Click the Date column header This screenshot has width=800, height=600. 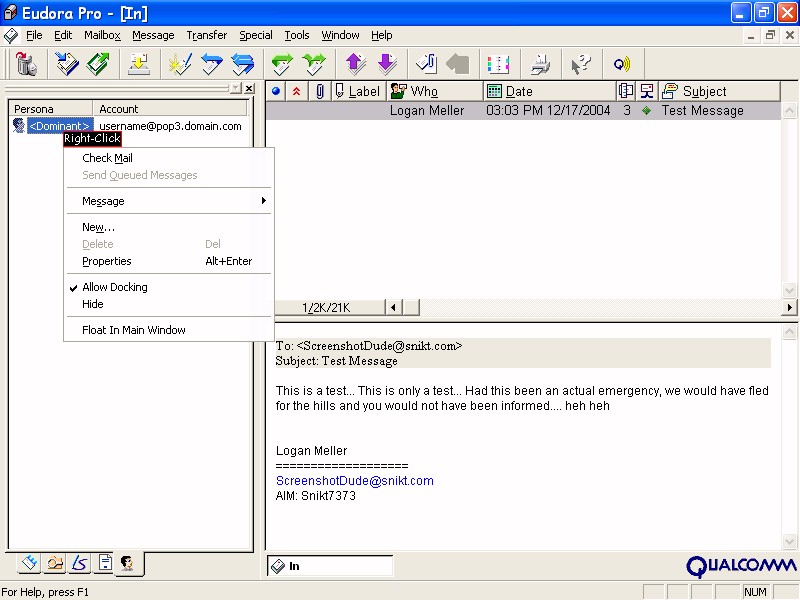tap(549, 91)
